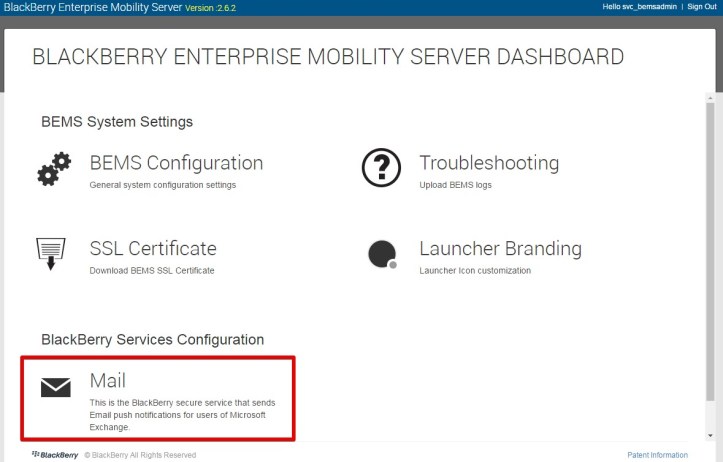Click the SSL Certificate download icon
723x462 pixels.
(x=51, y=252)
